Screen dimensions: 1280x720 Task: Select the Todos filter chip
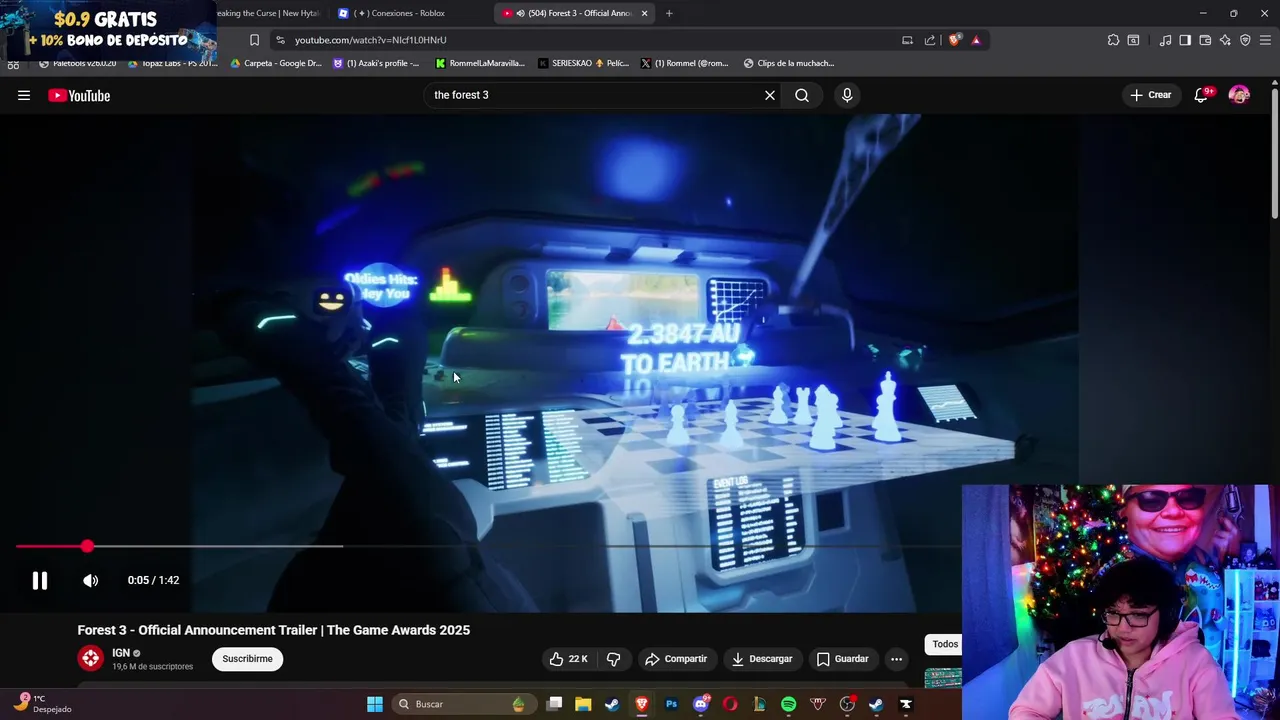click(x=944, y=644)
